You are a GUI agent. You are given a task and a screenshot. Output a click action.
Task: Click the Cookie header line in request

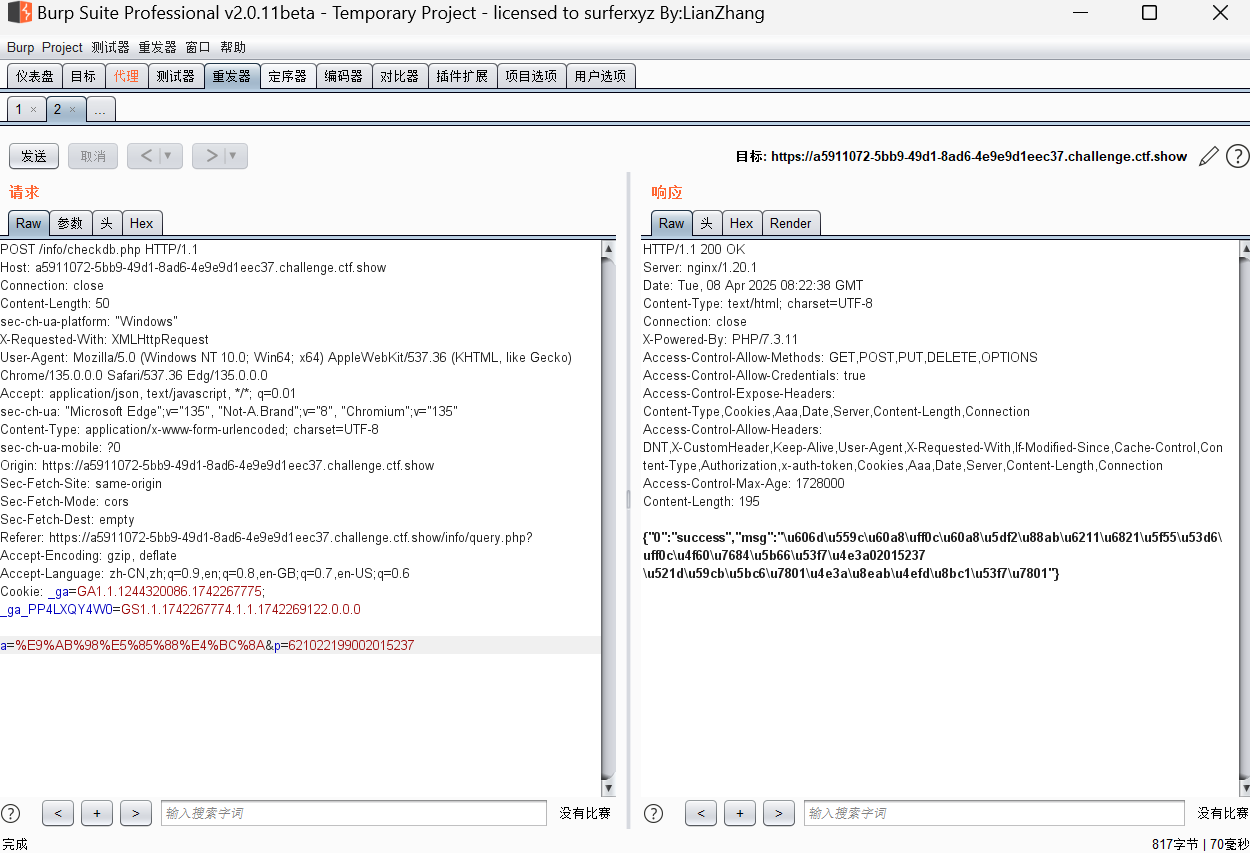[x=132, y=591]
